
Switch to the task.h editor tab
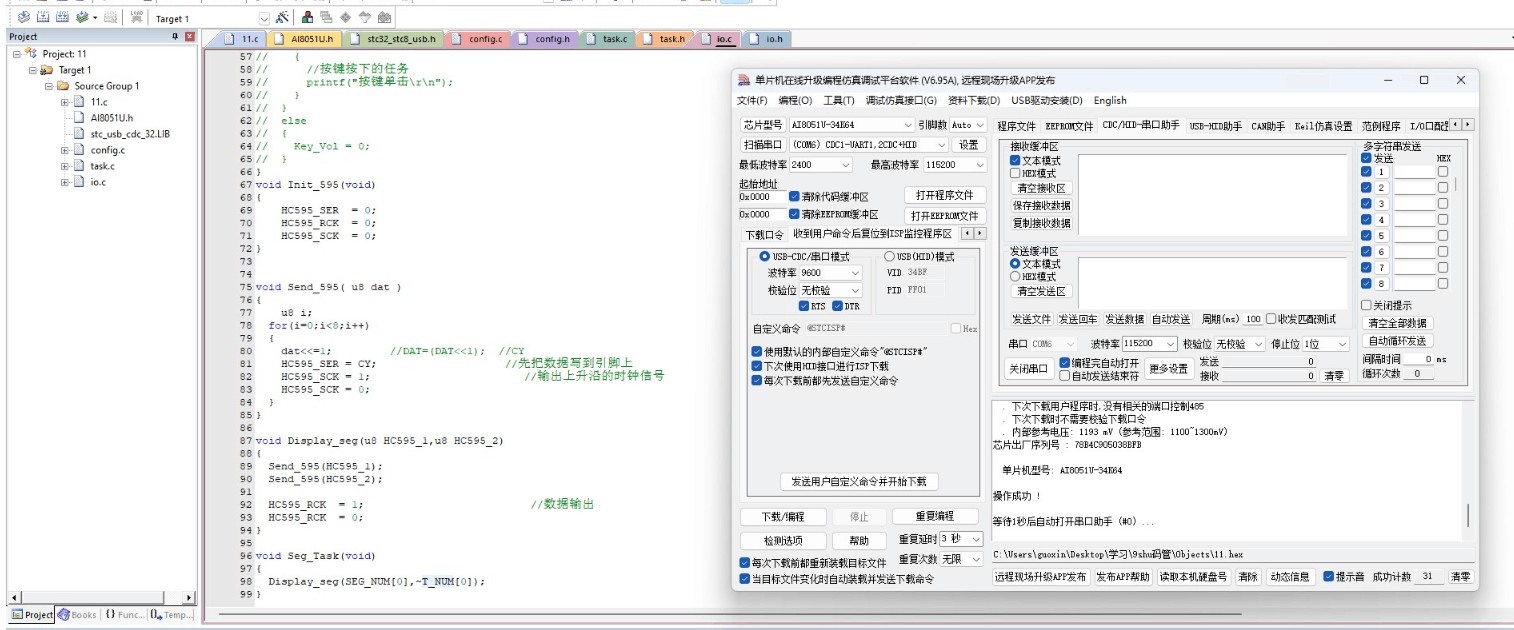pos(664,39)
